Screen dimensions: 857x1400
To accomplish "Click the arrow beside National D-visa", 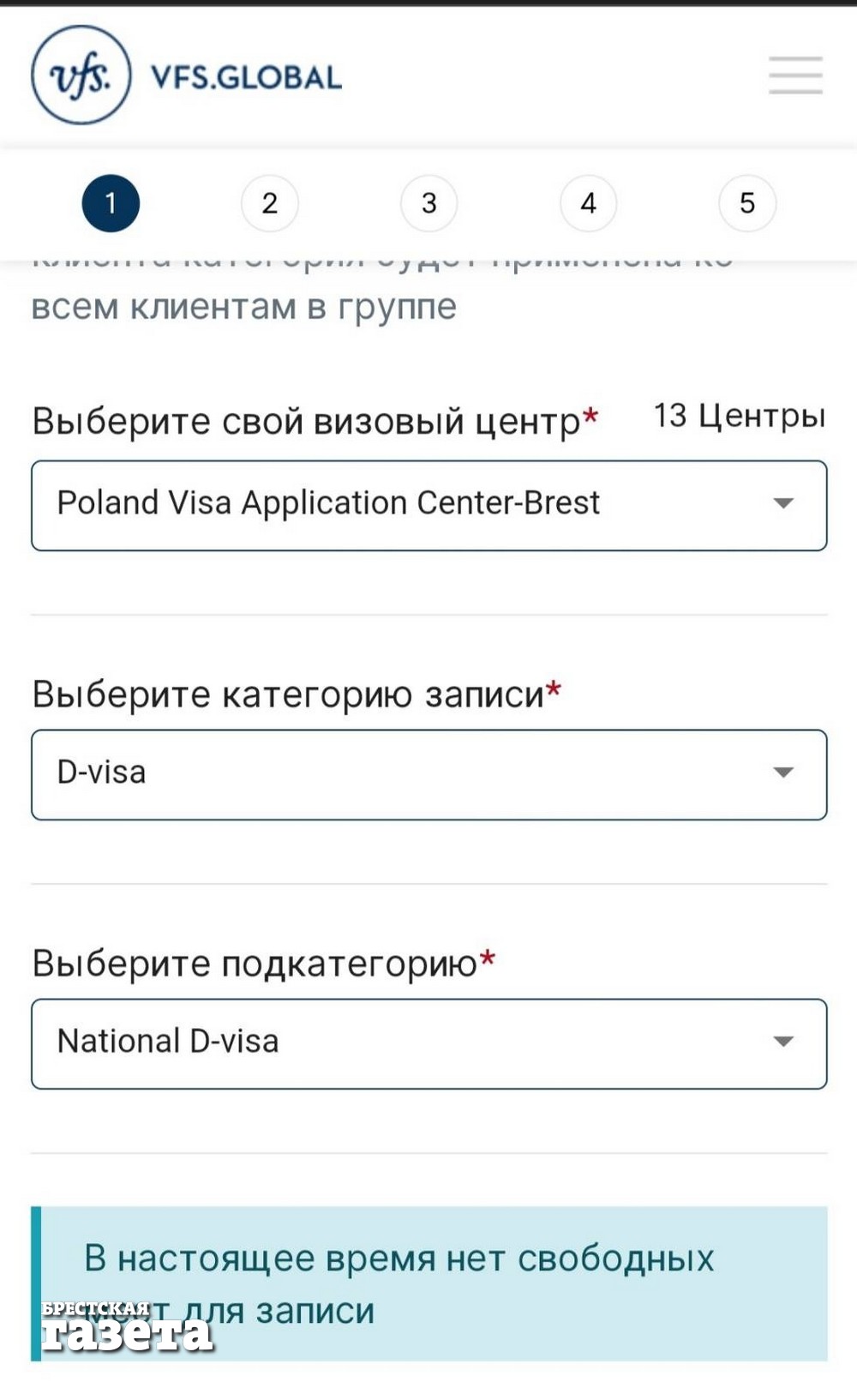I will 783,1042.
